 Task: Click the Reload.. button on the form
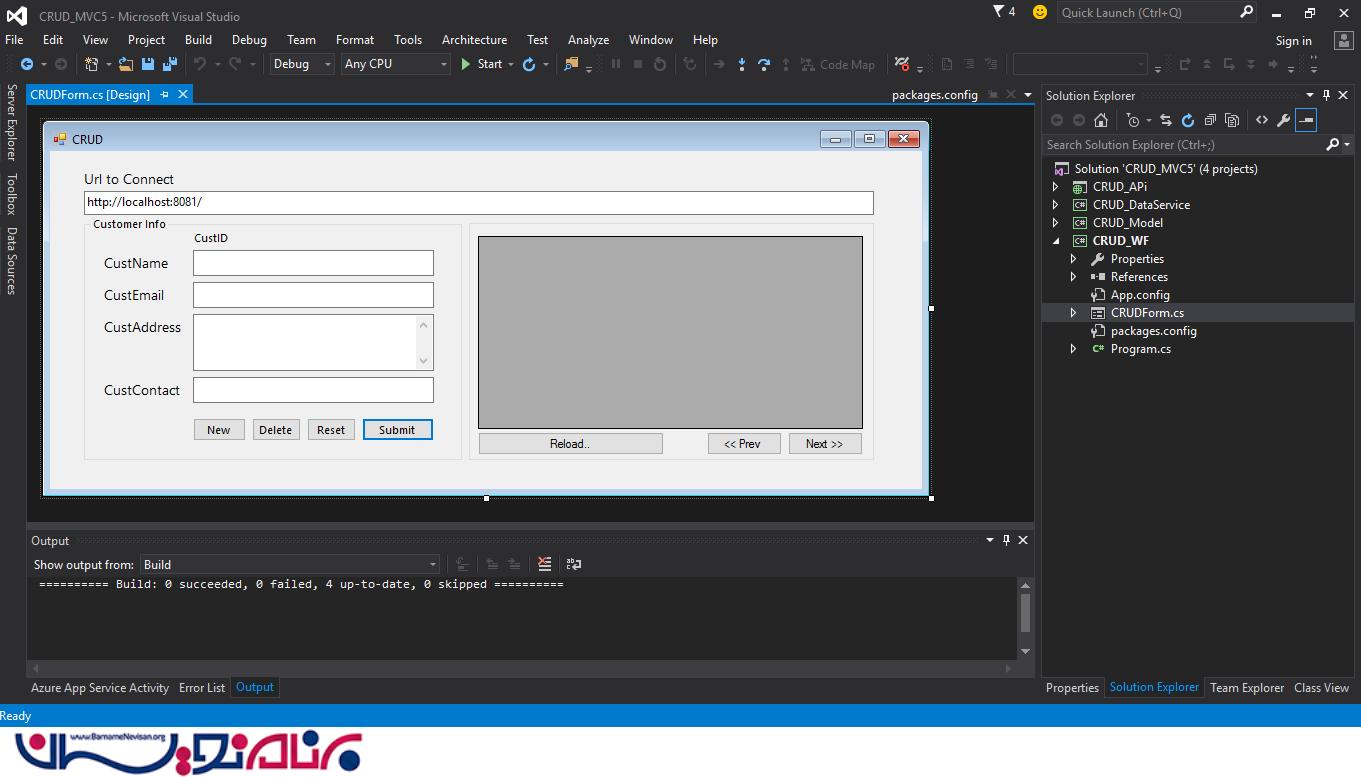pyautogui.click(x=570, y=444)
